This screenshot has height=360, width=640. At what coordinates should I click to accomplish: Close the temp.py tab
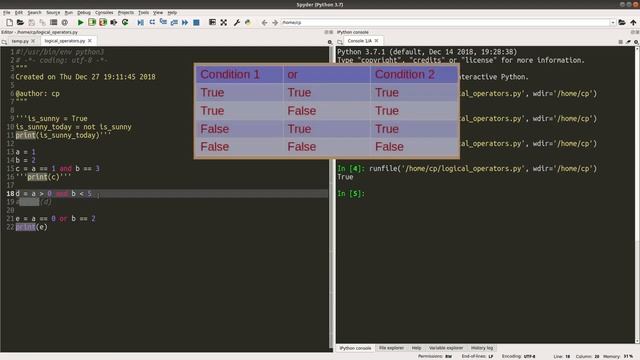coord(33,41)
